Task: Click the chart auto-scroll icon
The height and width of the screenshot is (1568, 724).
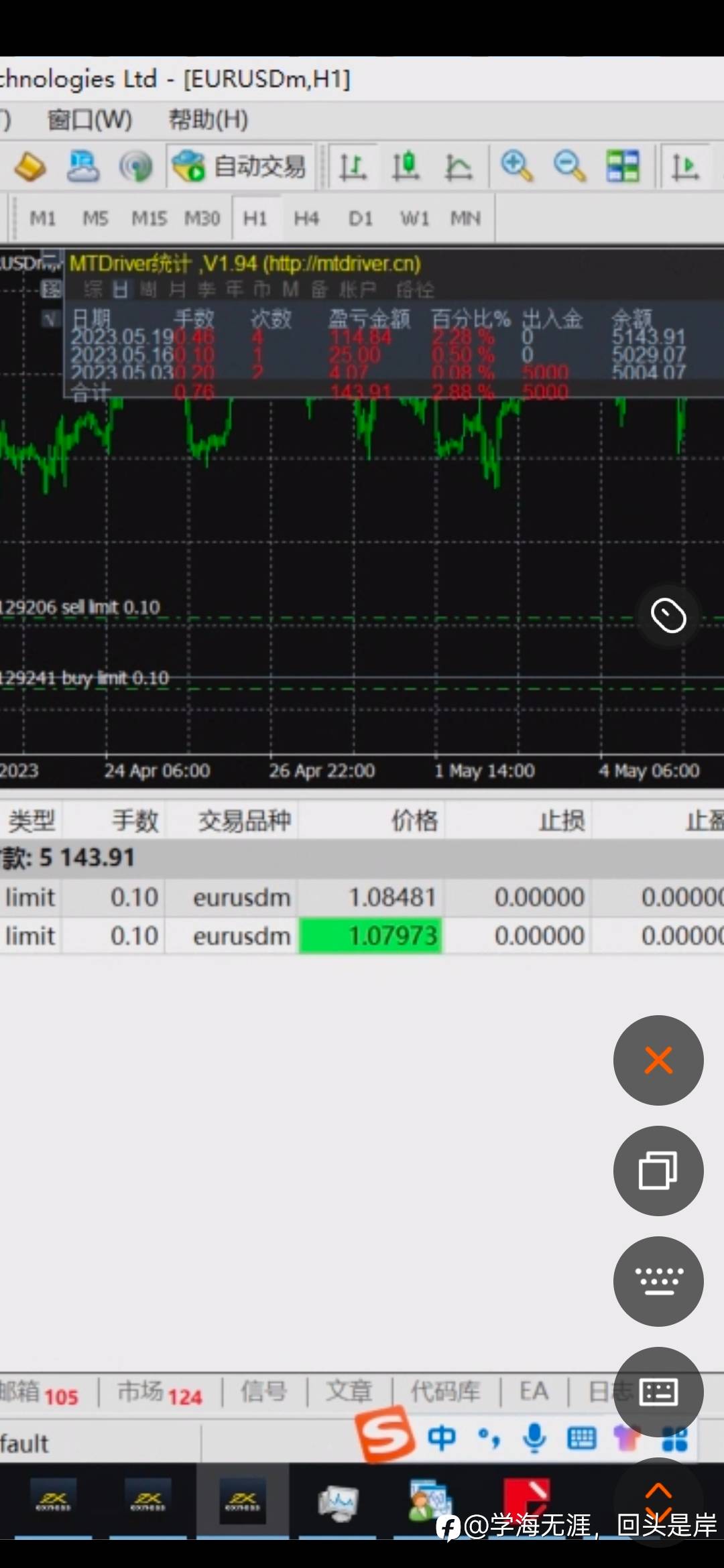Action: [x=685, y=166]
